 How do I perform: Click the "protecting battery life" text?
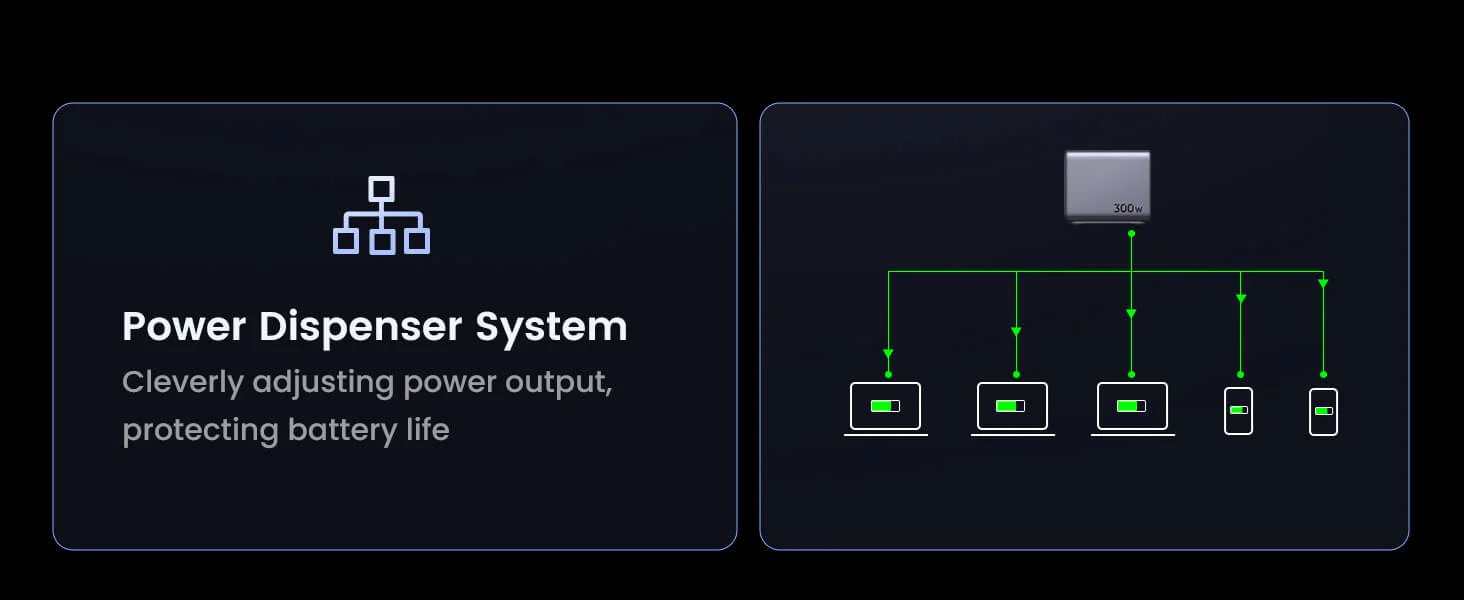click(x=286, y=430)
